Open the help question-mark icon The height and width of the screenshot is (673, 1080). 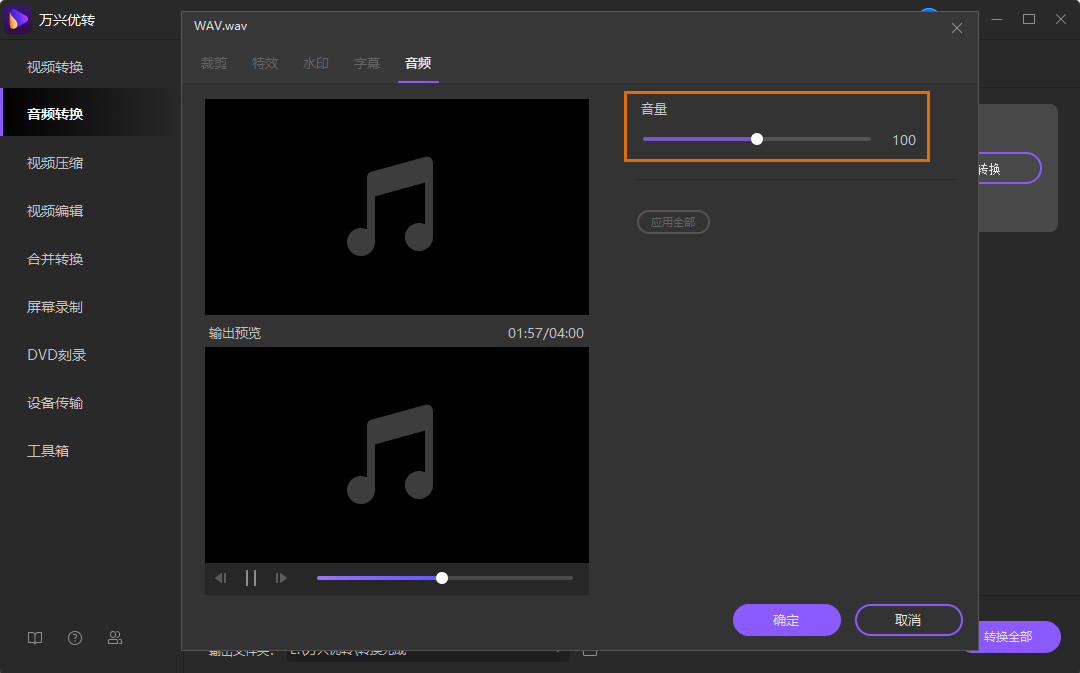(75, 637)
